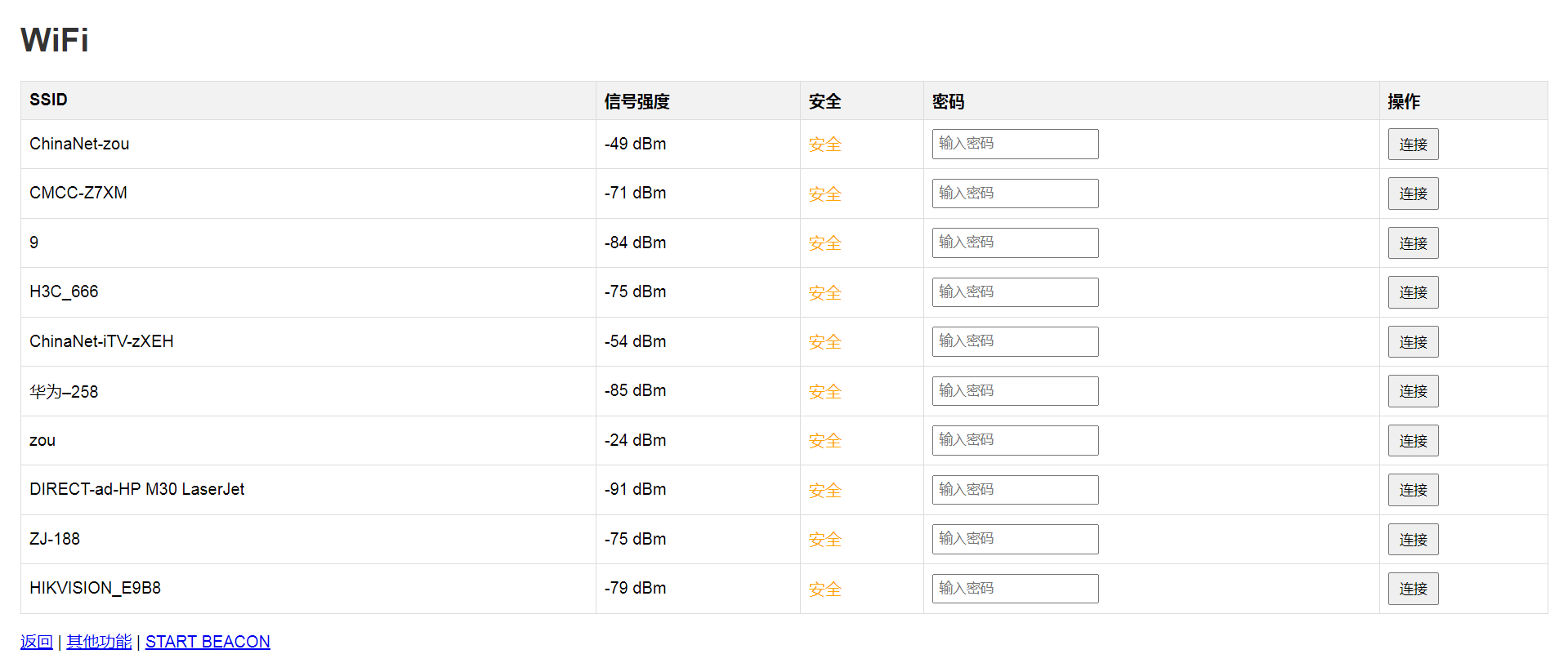Click the 连接 button for ChinaNet-zou
Image resolution: width=1568 pixels, height=663 pixels.
pyautogui.click(x=1413, y=145)
